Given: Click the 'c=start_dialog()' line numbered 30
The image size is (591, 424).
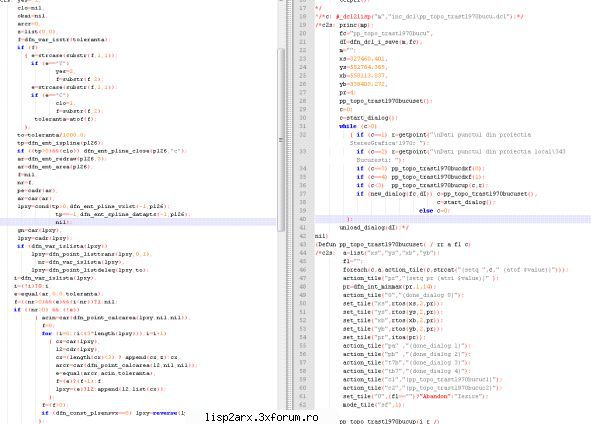Looking at the screenshot, I should (x=368, y=118).
